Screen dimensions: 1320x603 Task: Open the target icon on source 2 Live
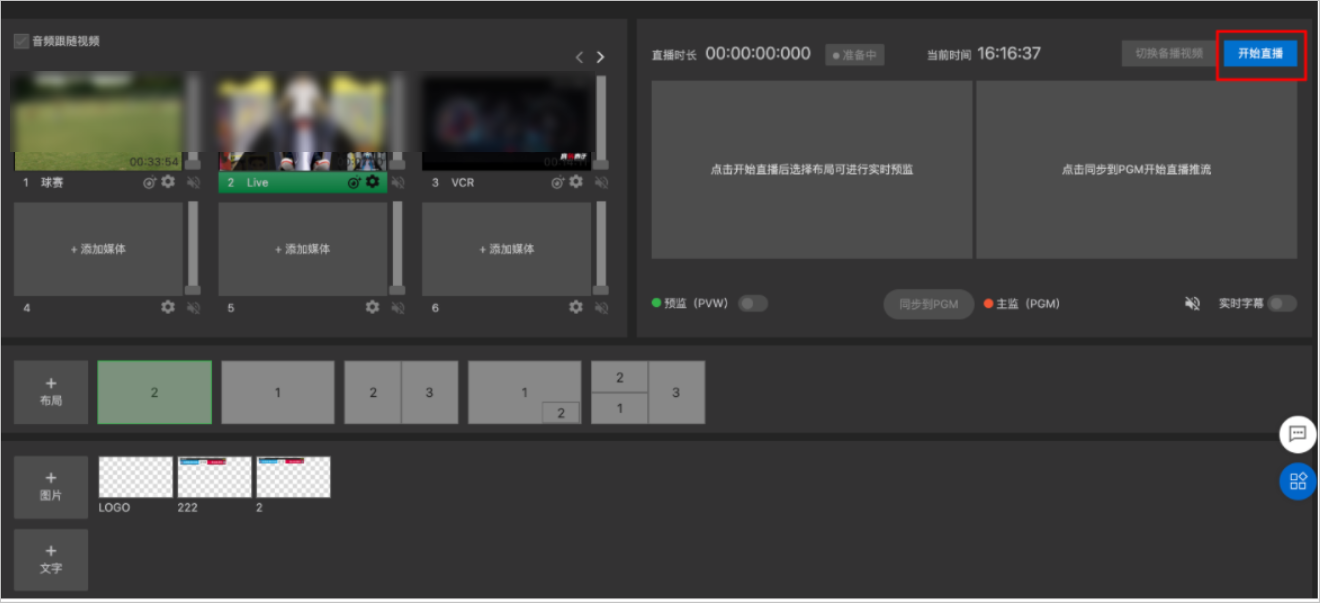click(x=354, y=183)
